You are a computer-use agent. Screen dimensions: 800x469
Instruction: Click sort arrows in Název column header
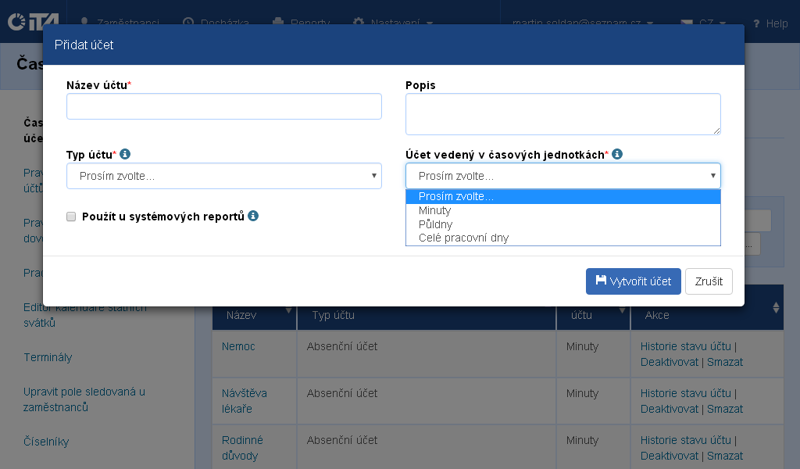click(x=289, y=309)
